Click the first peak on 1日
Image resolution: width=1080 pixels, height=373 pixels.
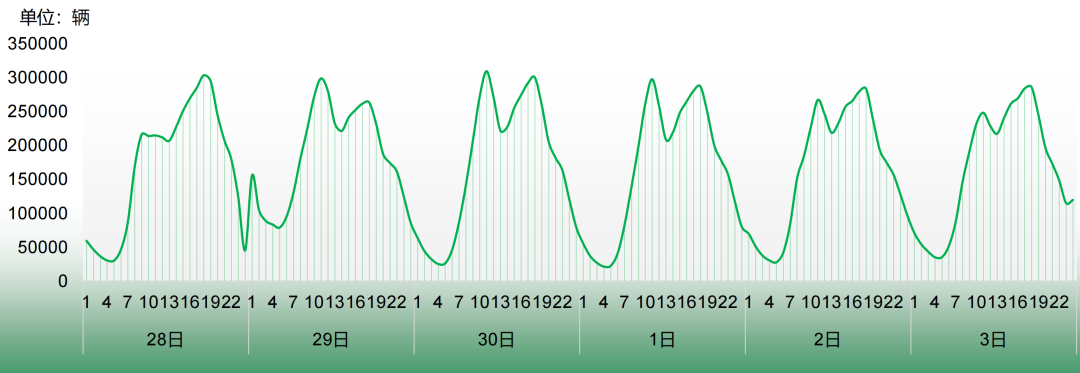click(x=652, y=79)
